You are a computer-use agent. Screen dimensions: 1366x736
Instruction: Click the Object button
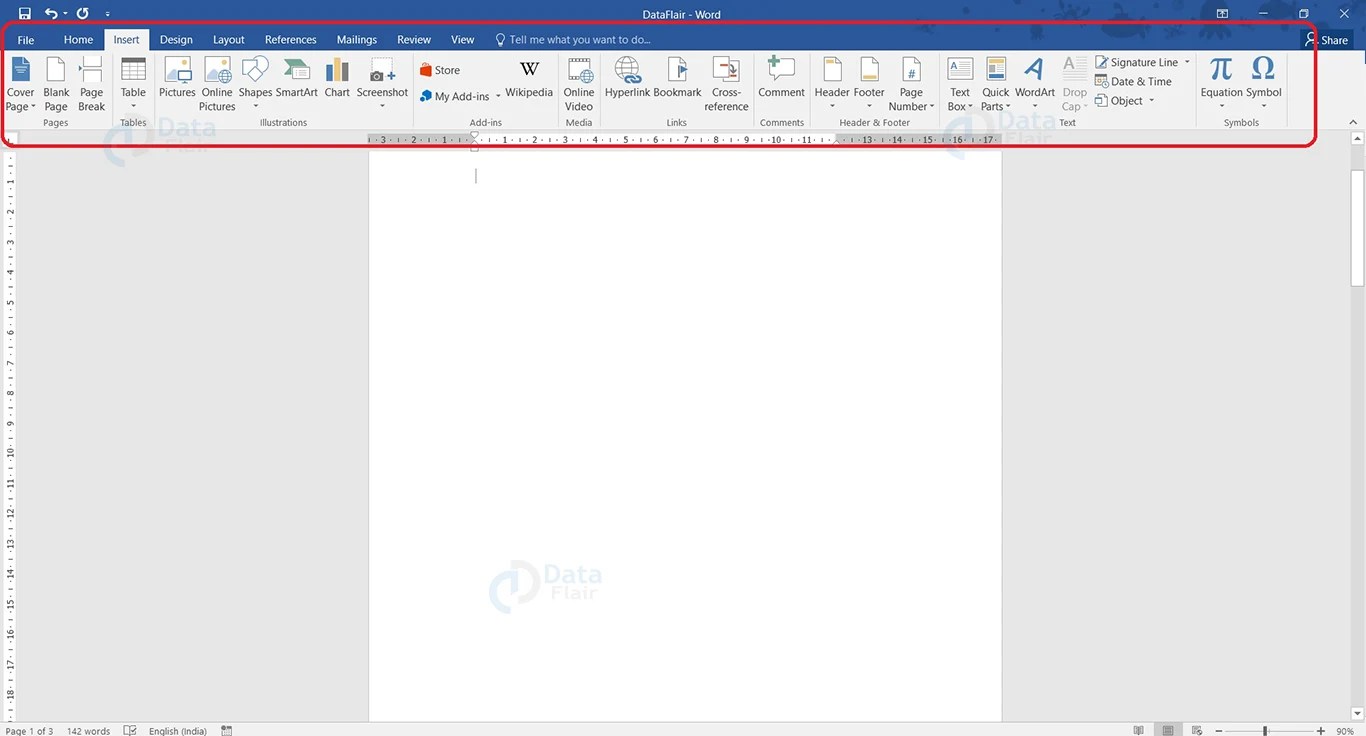pyautogui.click(x=1119, y=101)
